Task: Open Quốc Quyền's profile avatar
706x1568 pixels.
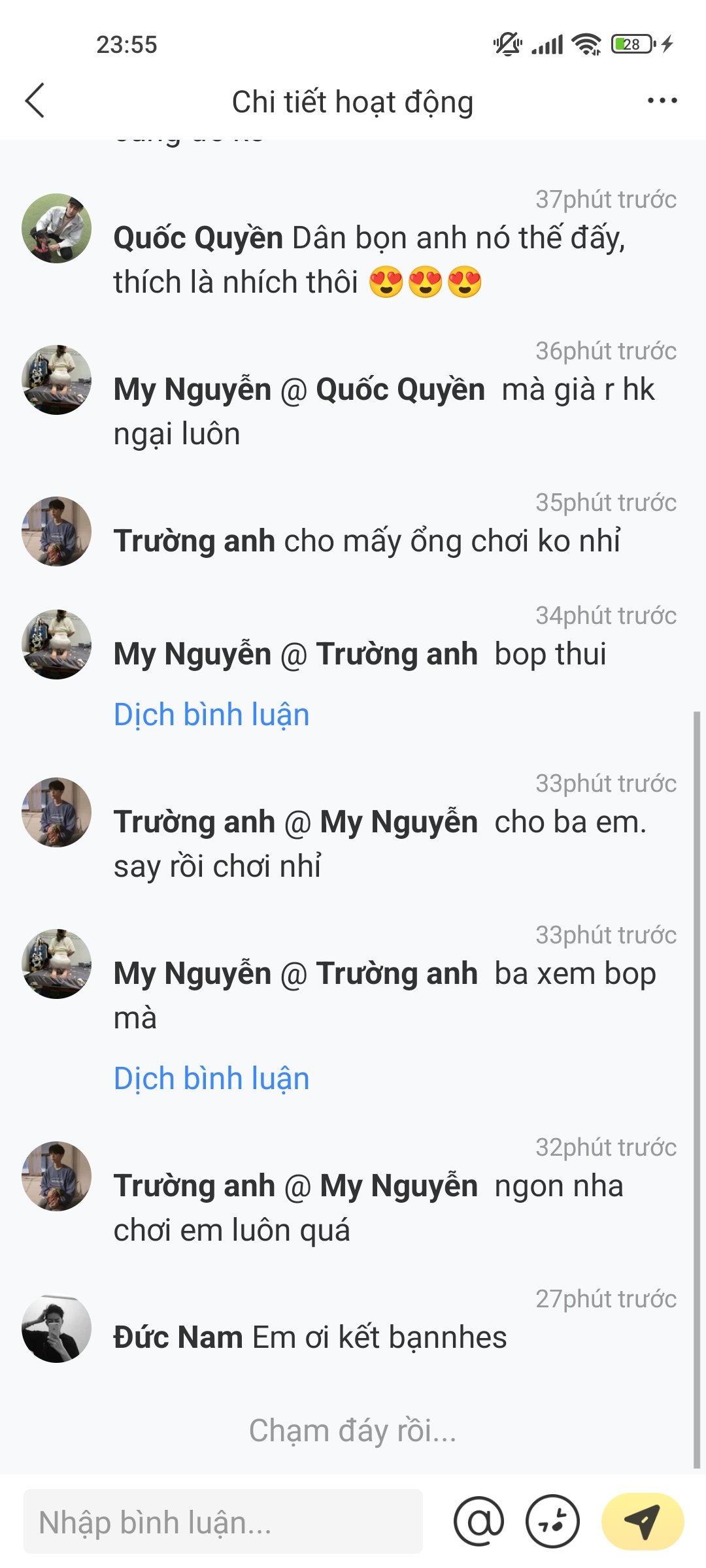Action: click(x=57, y=228)
